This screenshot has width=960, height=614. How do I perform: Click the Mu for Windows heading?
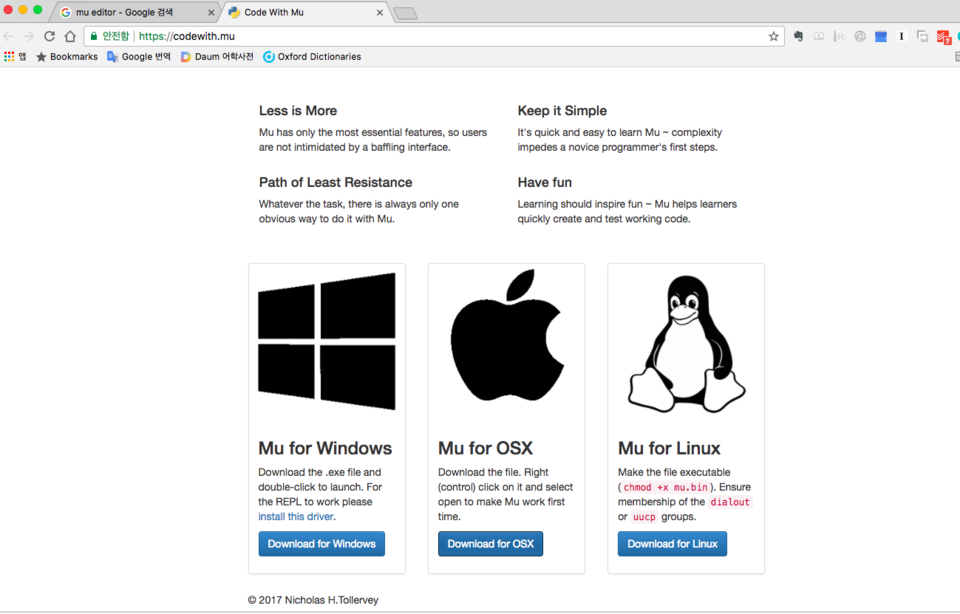pyautogui.click(x=325, y=448)
